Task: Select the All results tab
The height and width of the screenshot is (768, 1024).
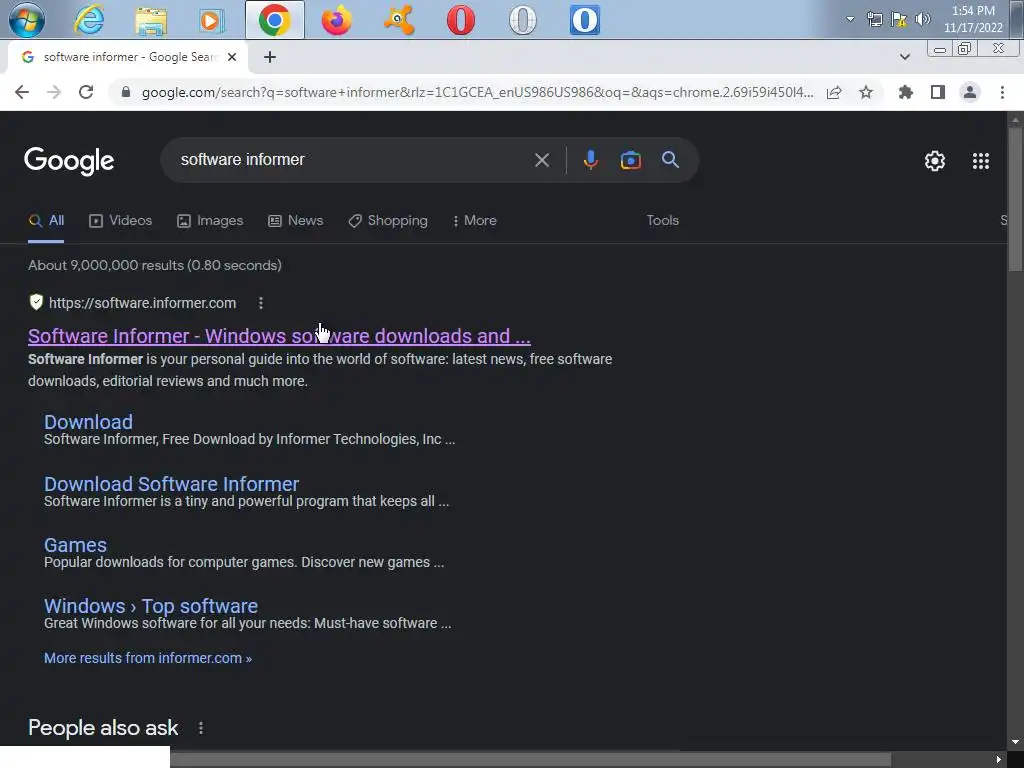Action: [x=46, y=221]
